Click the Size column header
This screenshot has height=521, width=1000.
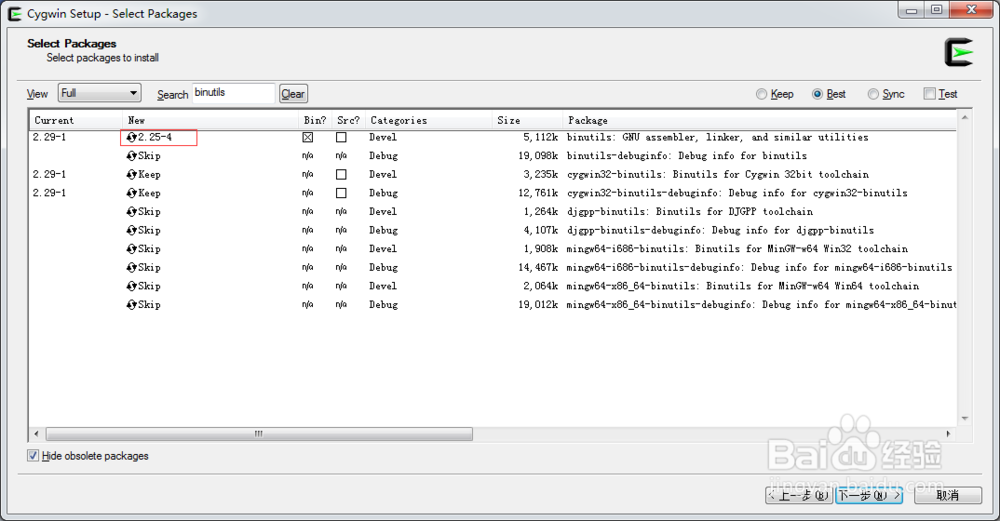click(527, 120)
